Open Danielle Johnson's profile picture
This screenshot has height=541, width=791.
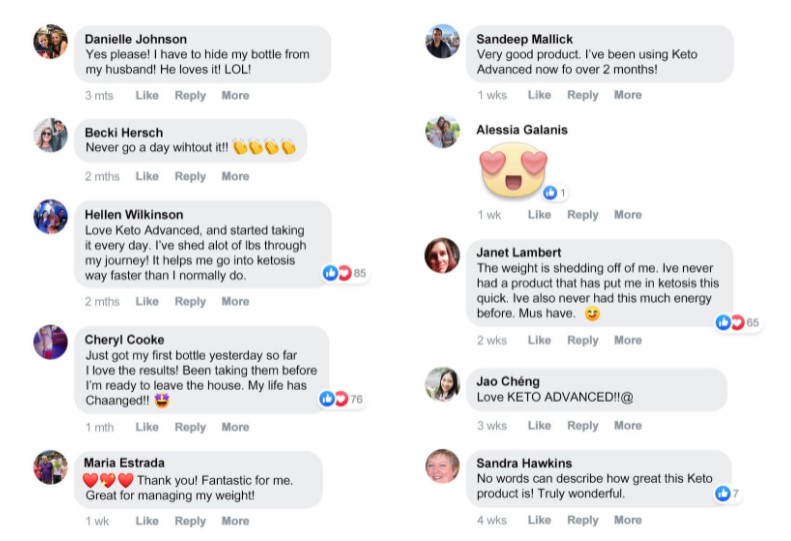(x=50, y=42)
